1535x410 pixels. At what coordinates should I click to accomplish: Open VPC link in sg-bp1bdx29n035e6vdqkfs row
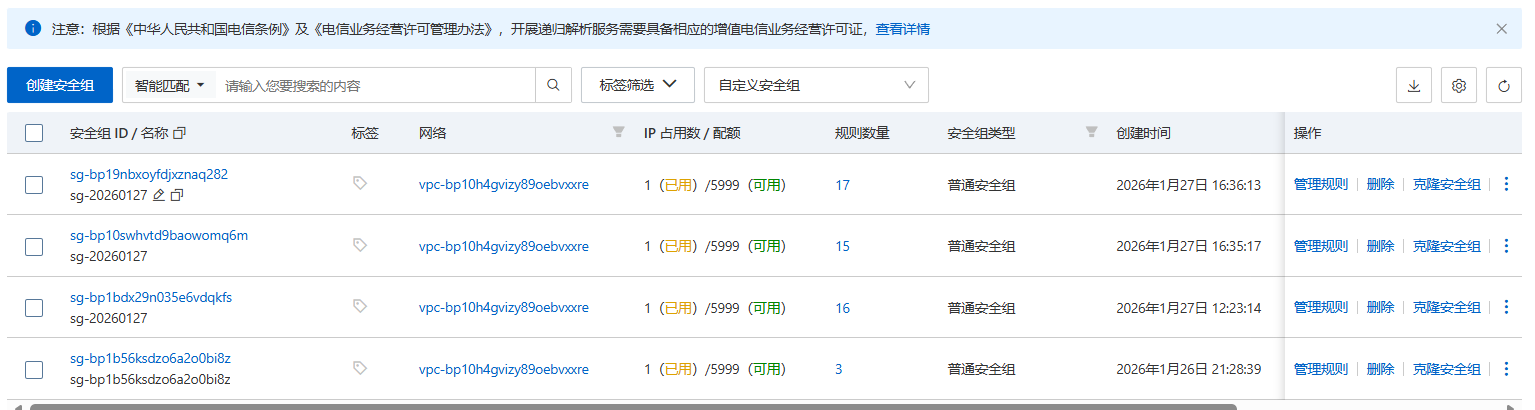[504, 308]
